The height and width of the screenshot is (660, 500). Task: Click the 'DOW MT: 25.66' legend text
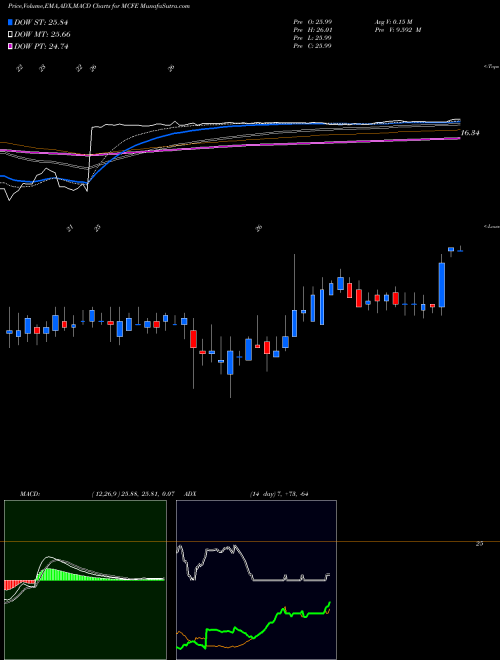(42, 35)
